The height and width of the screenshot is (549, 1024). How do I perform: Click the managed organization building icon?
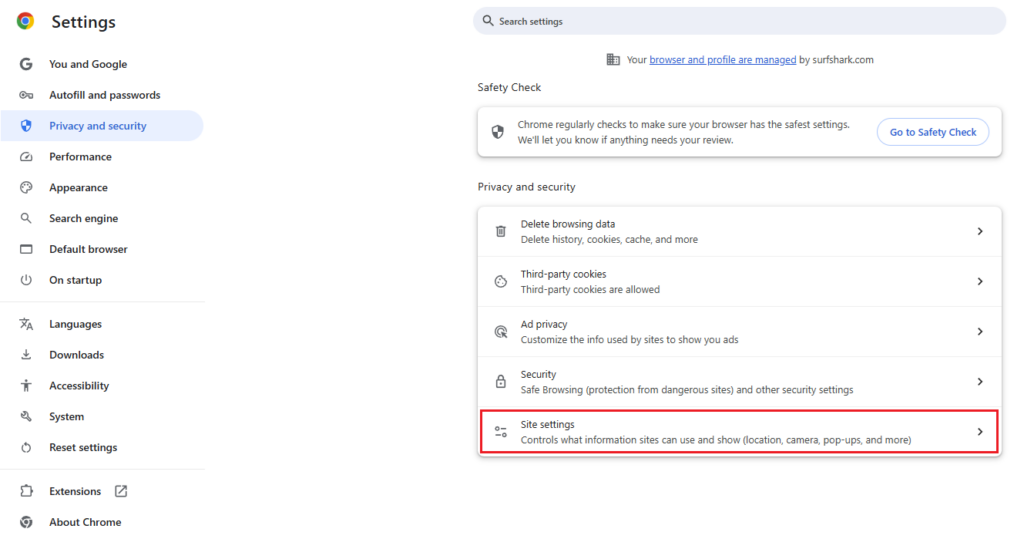coord(613,59)
